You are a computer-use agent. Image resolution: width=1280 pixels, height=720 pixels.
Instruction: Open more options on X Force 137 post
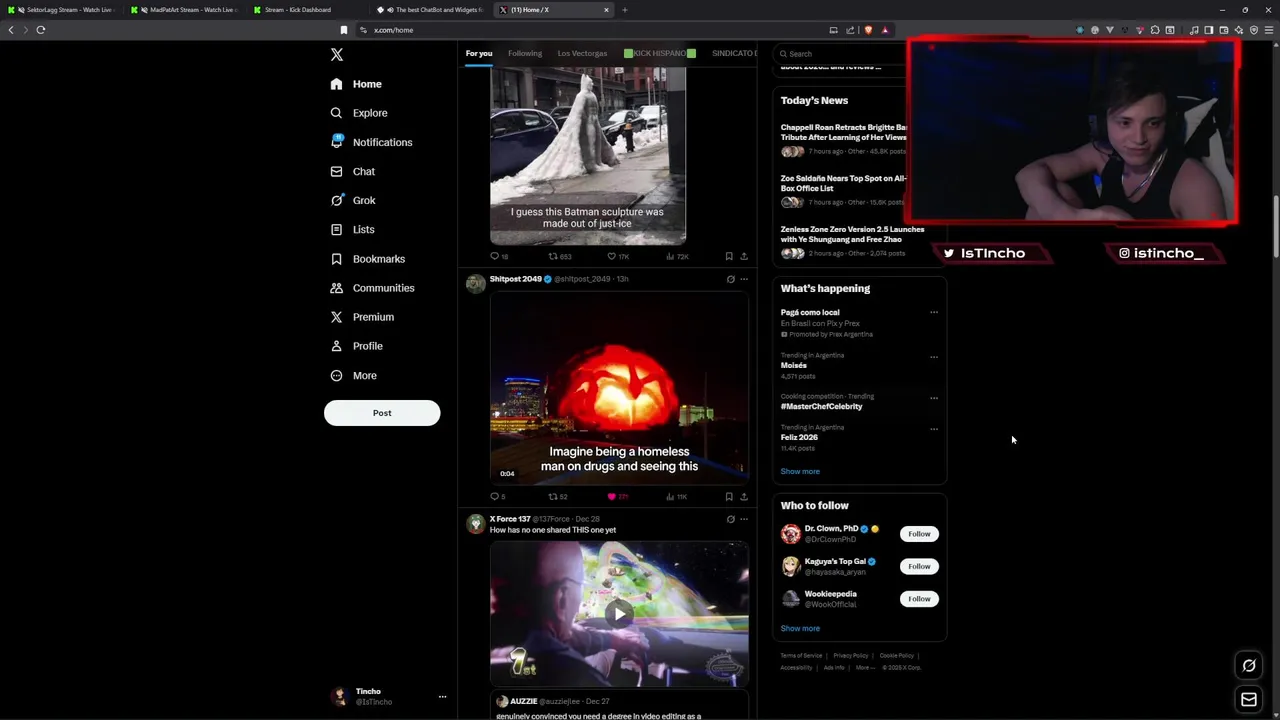[x=743, y=519]
